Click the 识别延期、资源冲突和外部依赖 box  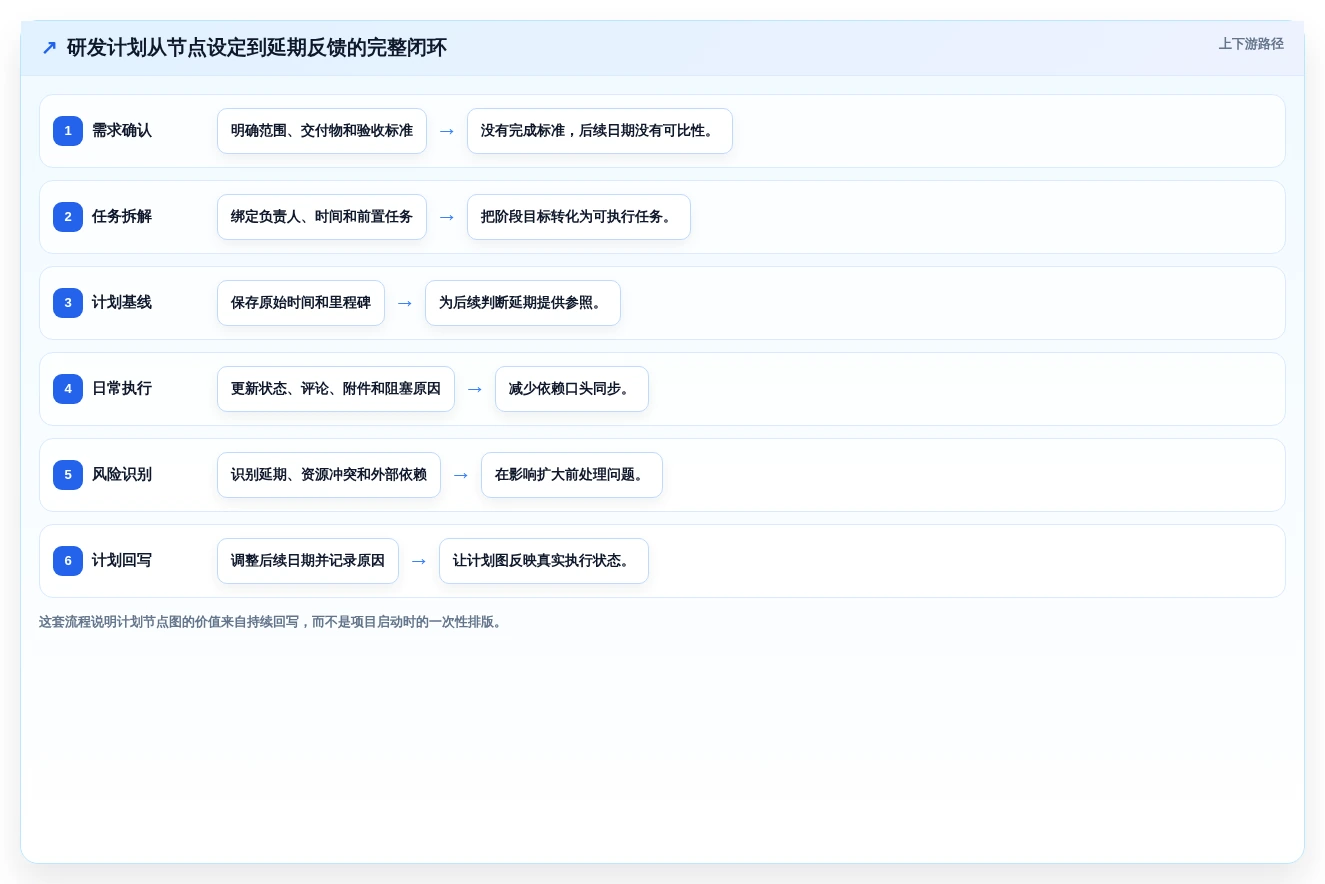pos(329,475)
